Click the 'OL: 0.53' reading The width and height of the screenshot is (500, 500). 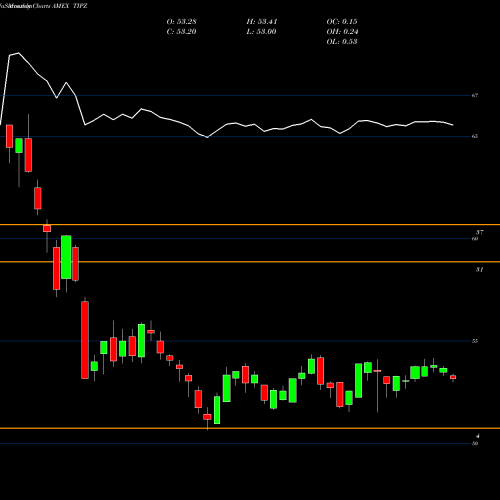coord(342,42)
